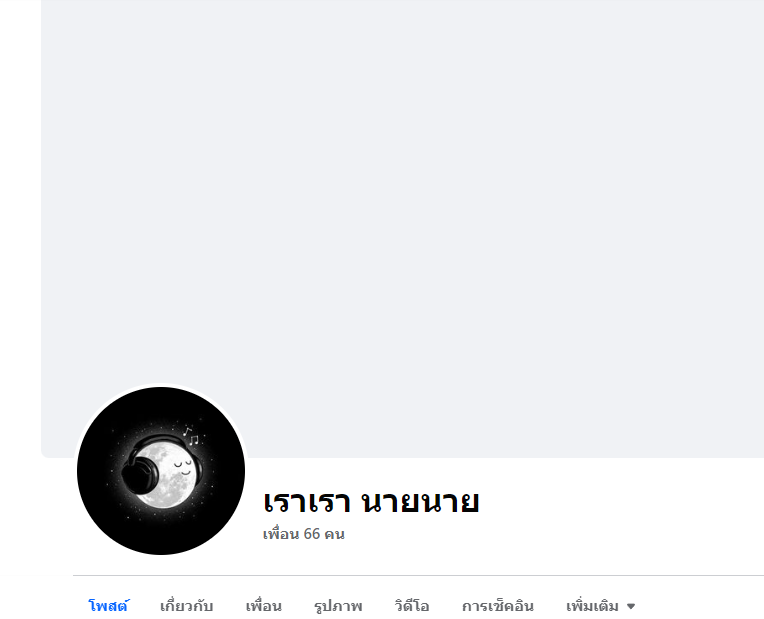Click the moon's smiling face in avatar
Image resolution: width=764 pixels, height=619 pixels.
182,467
